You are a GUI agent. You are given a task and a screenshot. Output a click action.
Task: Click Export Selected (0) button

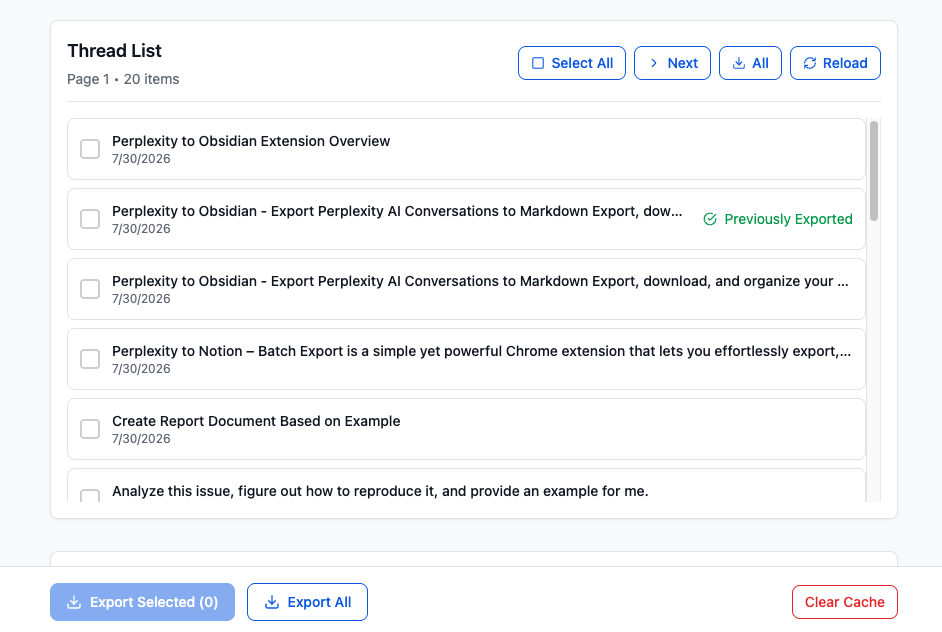[142, 602]
